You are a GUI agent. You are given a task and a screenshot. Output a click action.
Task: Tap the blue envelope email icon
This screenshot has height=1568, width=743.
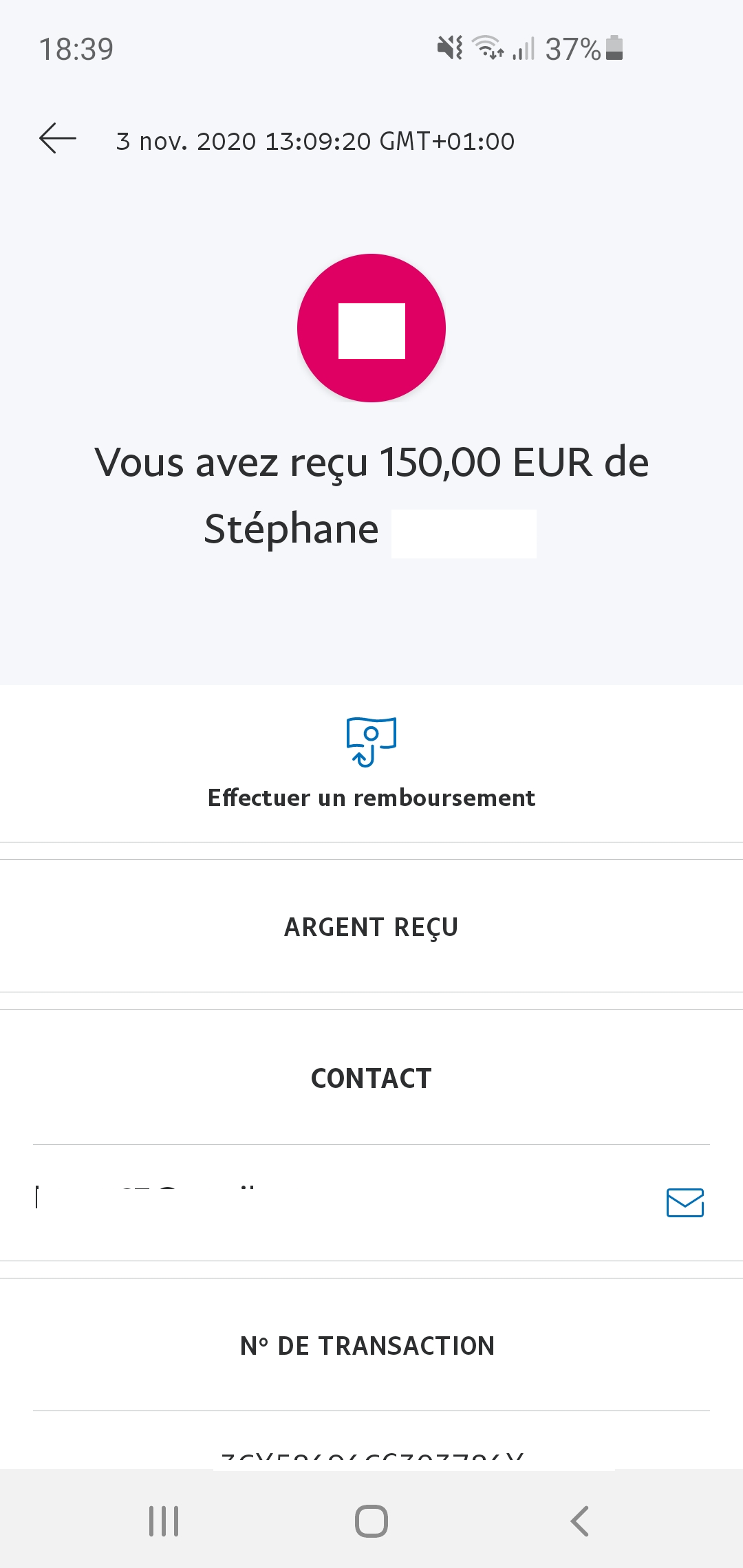tap(685, 1203)
